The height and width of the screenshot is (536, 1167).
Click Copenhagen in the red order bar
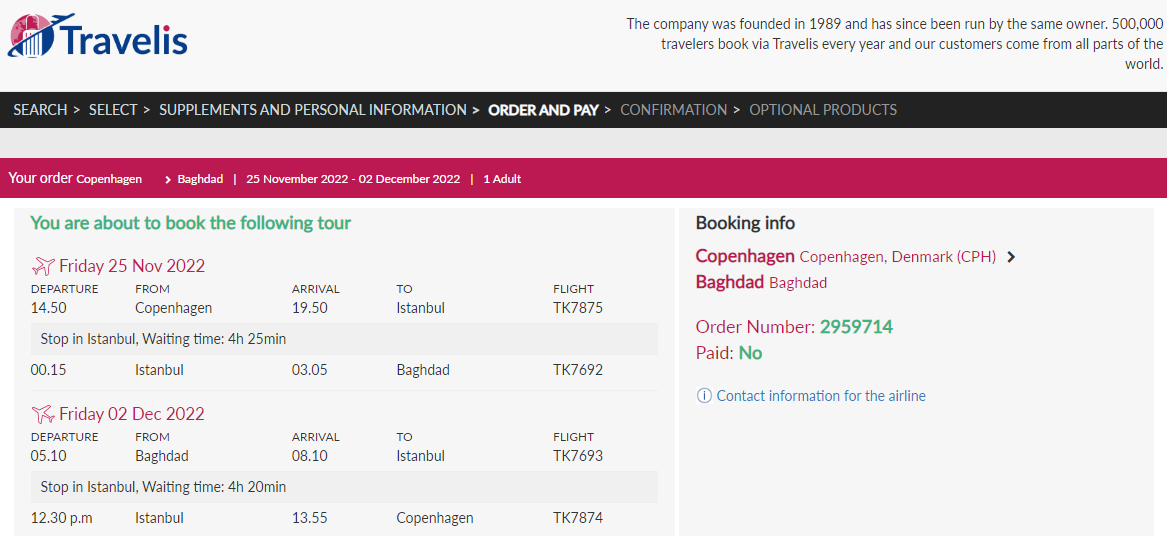point(109,179)
